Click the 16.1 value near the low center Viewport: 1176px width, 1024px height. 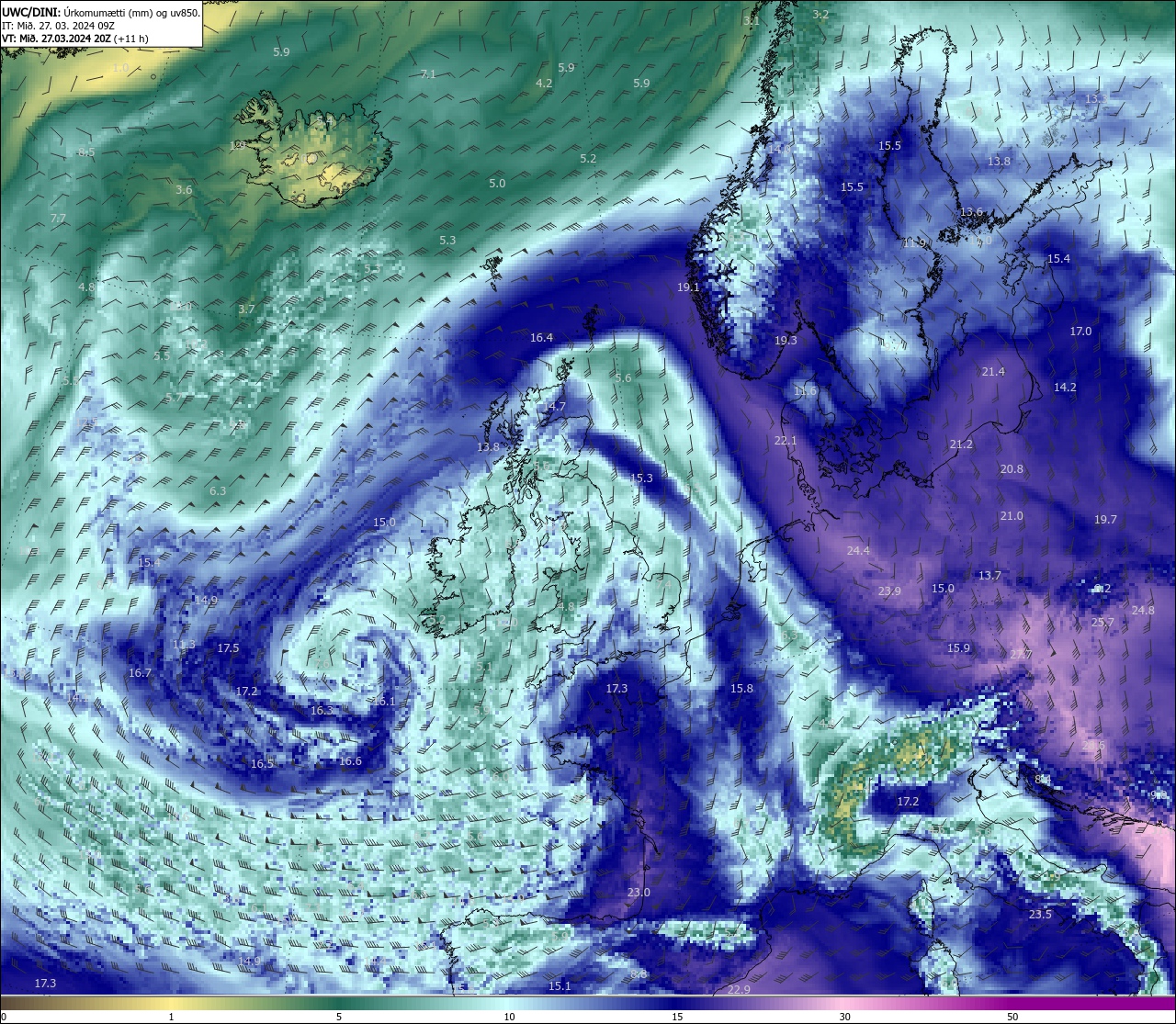point(384,702)
